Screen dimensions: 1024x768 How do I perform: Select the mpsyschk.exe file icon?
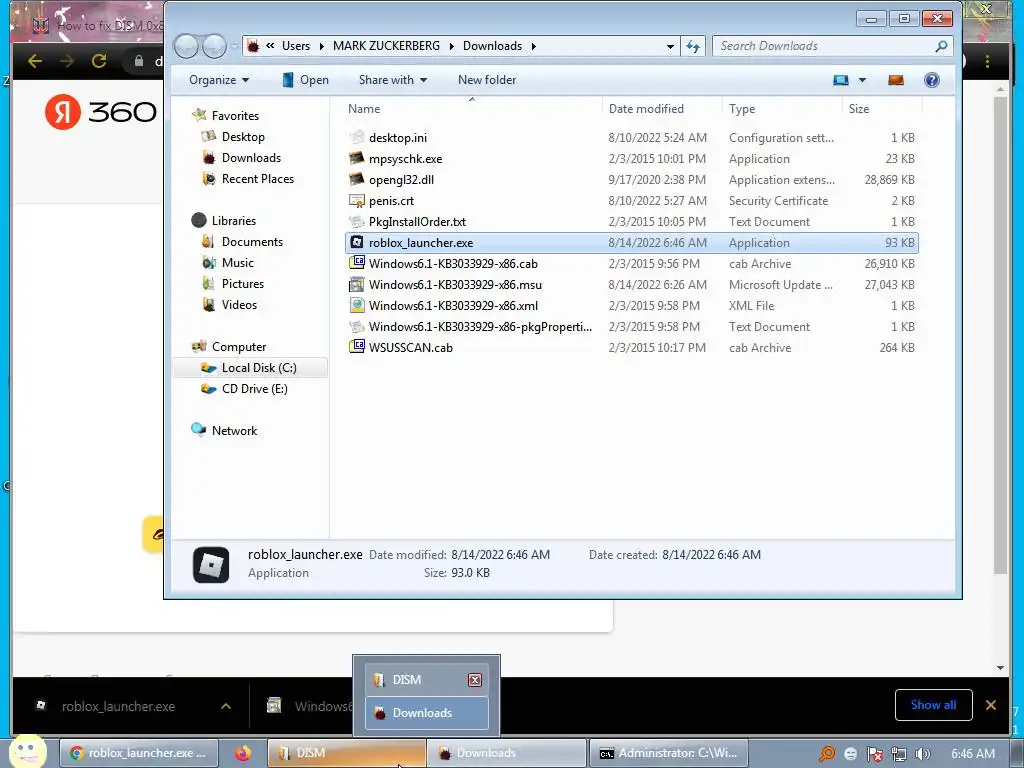click(357, 158)
